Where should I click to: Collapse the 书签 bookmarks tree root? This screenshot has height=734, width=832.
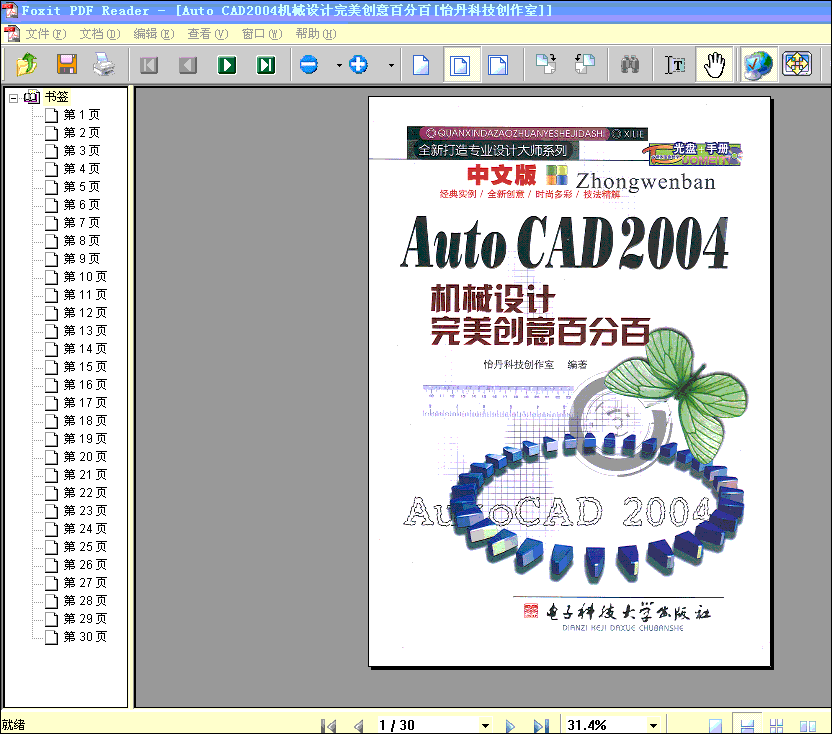point(13,98)
